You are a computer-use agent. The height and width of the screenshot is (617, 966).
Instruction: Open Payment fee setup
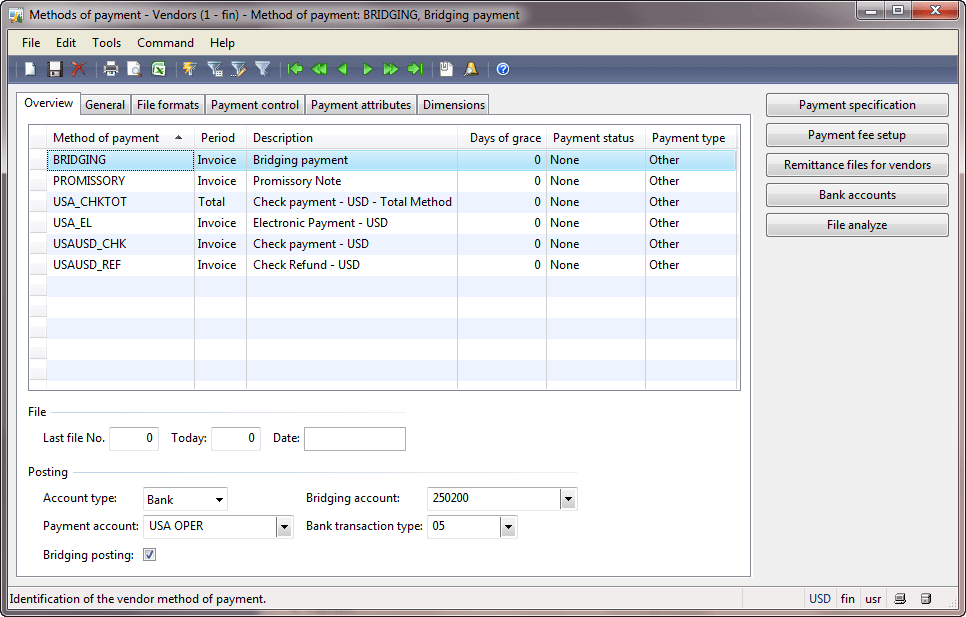point(856,134)
